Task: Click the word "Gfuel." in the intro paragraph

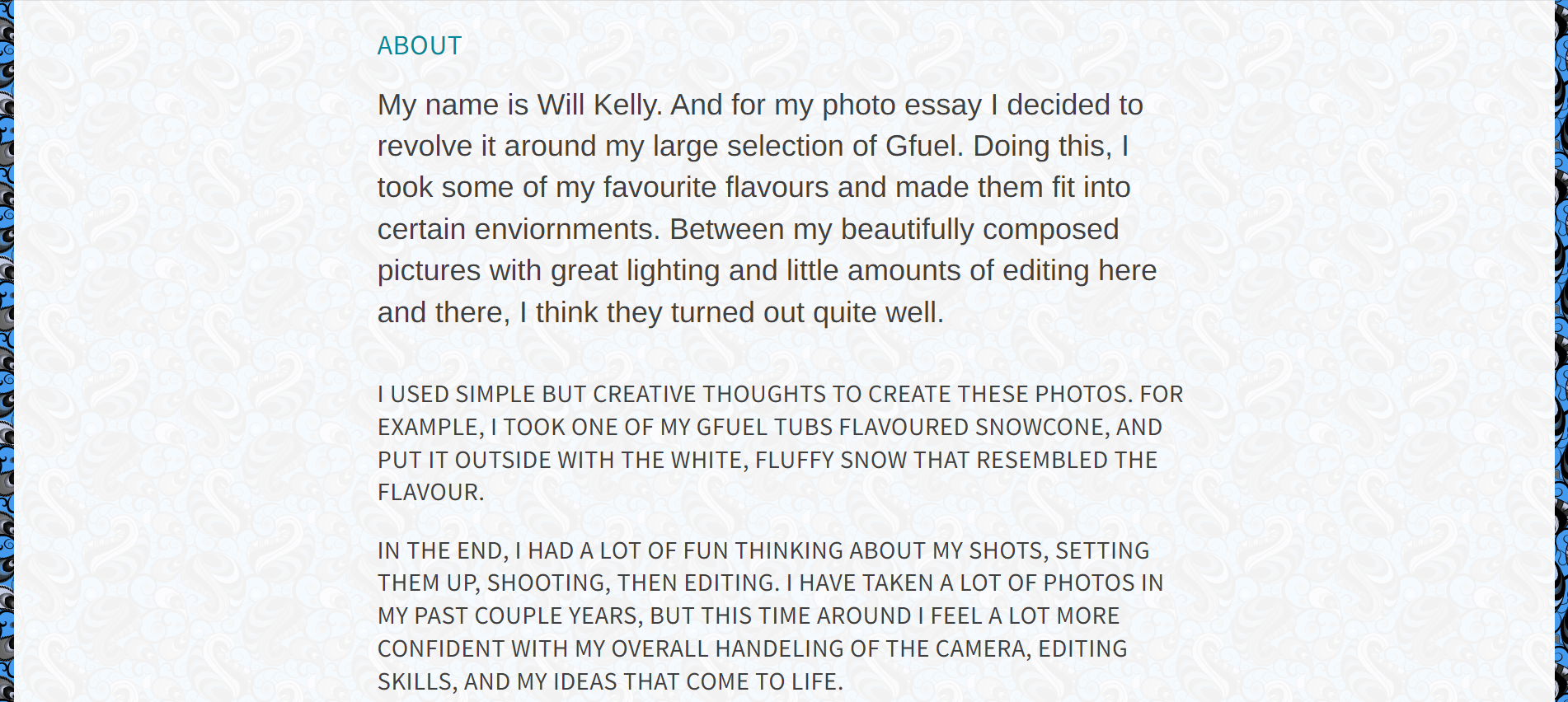Action: (924, 146)
